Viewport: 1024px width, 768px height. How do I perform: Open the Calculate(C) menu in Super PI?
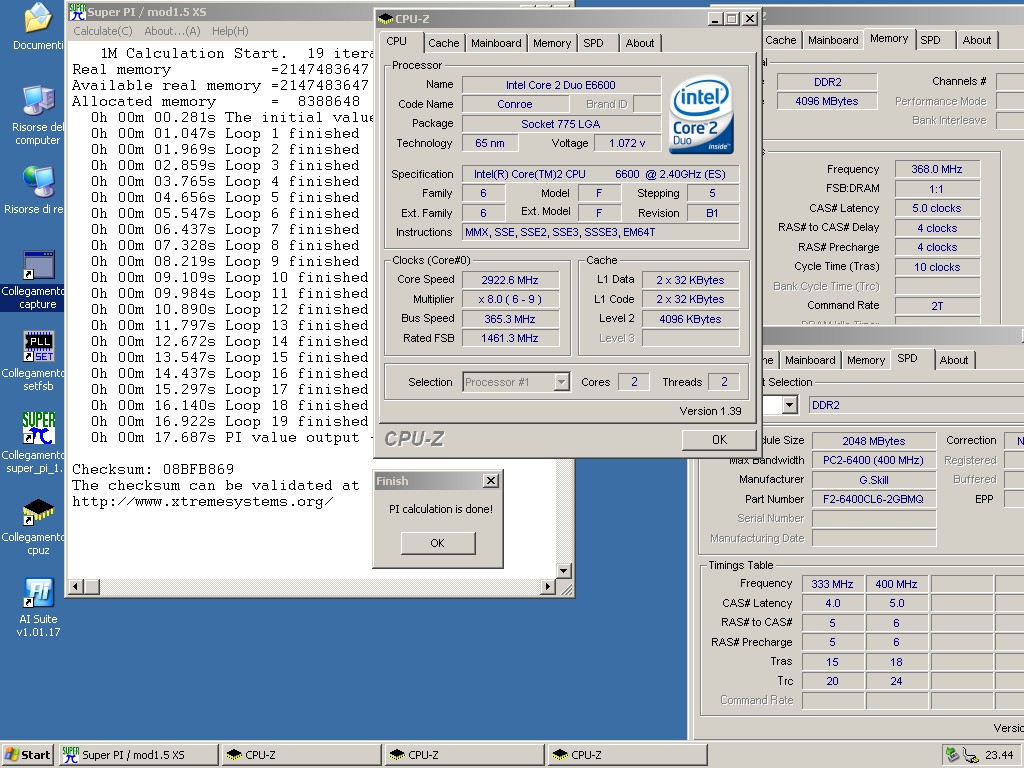click(x=103, y=31)
